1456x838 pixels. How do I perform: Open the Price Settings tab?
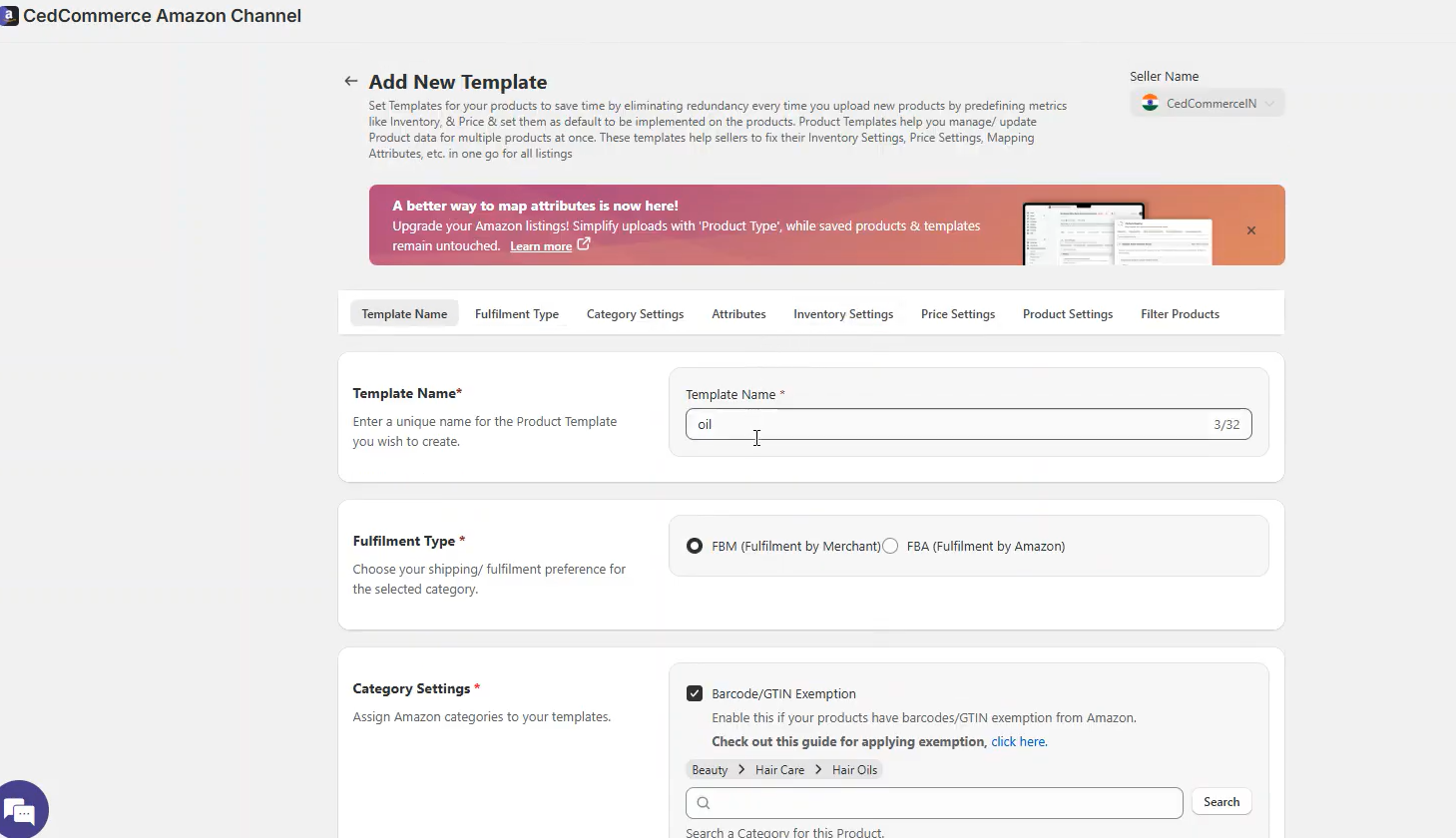click(x=958, y=313)
